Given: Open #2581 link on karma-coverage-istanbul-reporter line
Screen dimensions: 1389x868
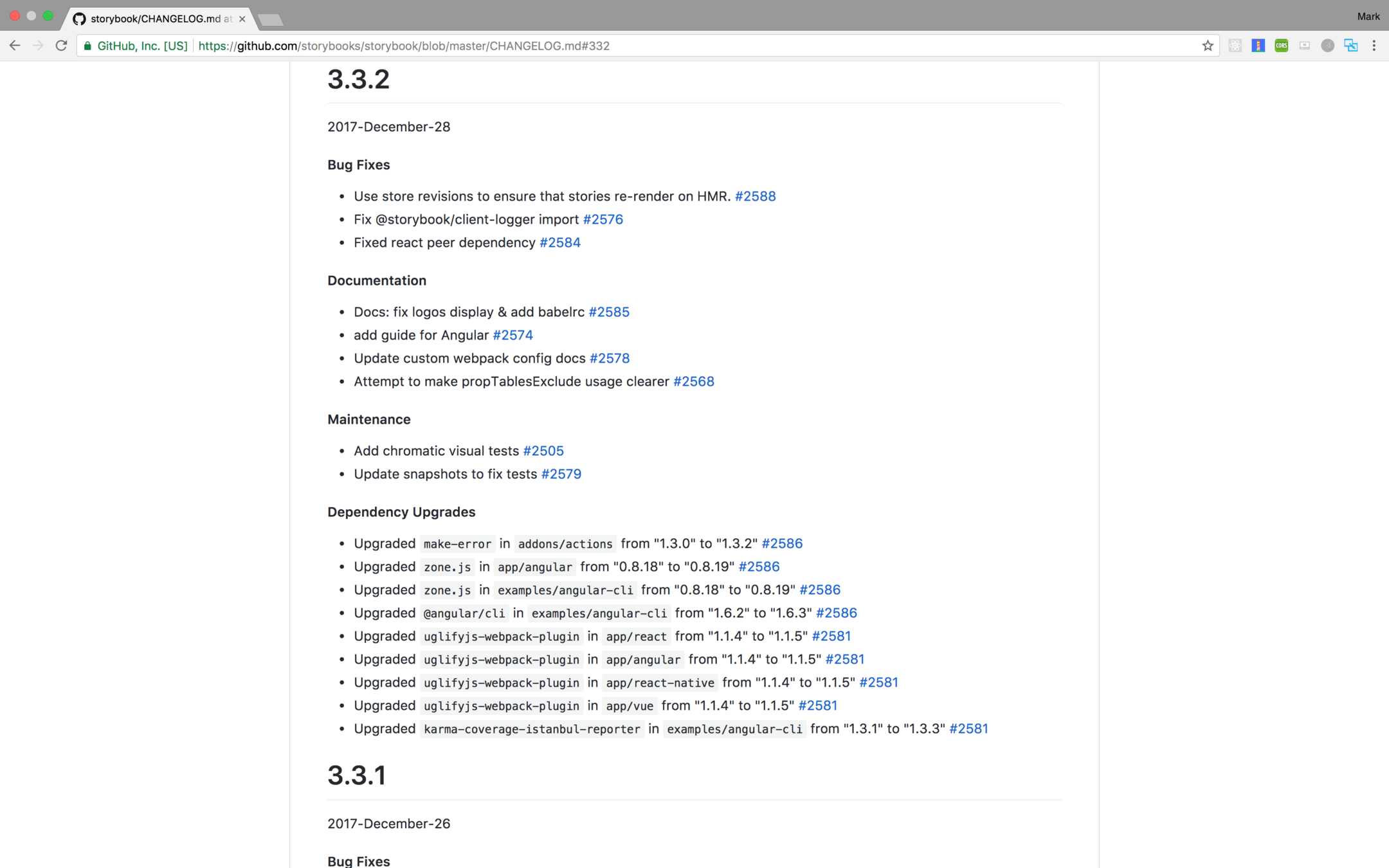Looking at the screenshot, I should (x=968, y=728).
